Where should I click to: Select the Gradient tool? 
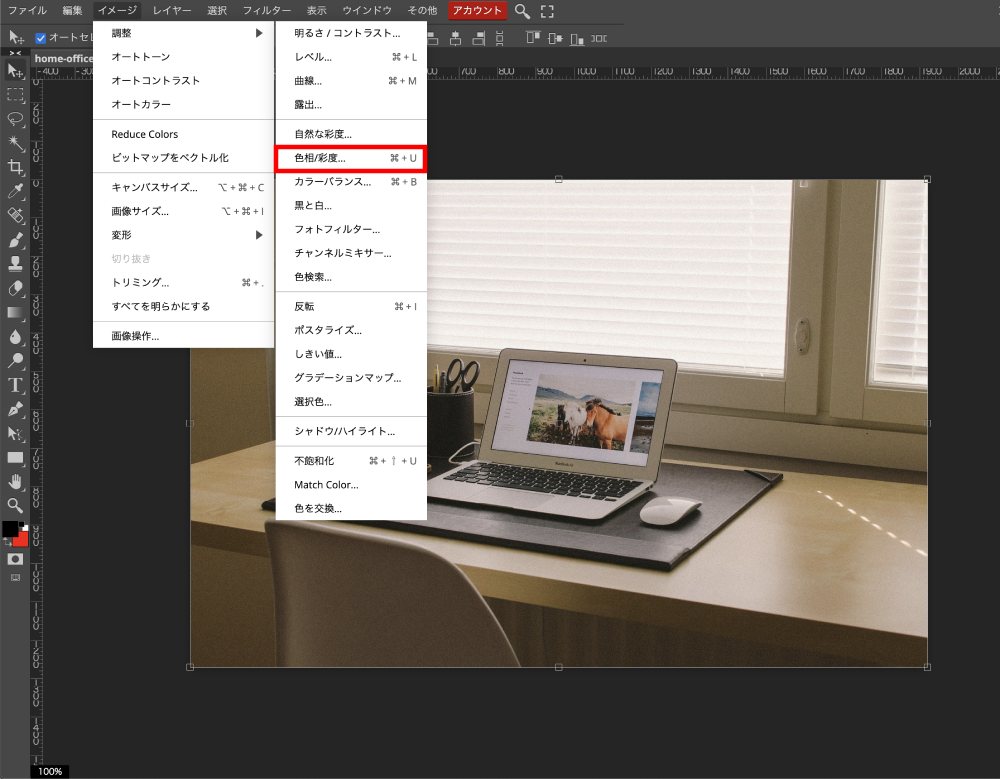point(15,312)
